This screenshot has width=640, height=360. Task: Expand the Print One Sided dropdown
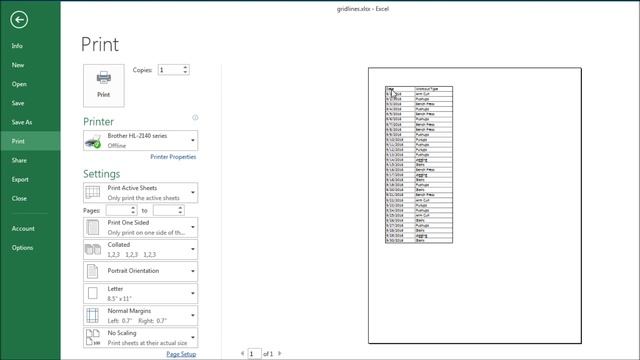tap(193, 227)
